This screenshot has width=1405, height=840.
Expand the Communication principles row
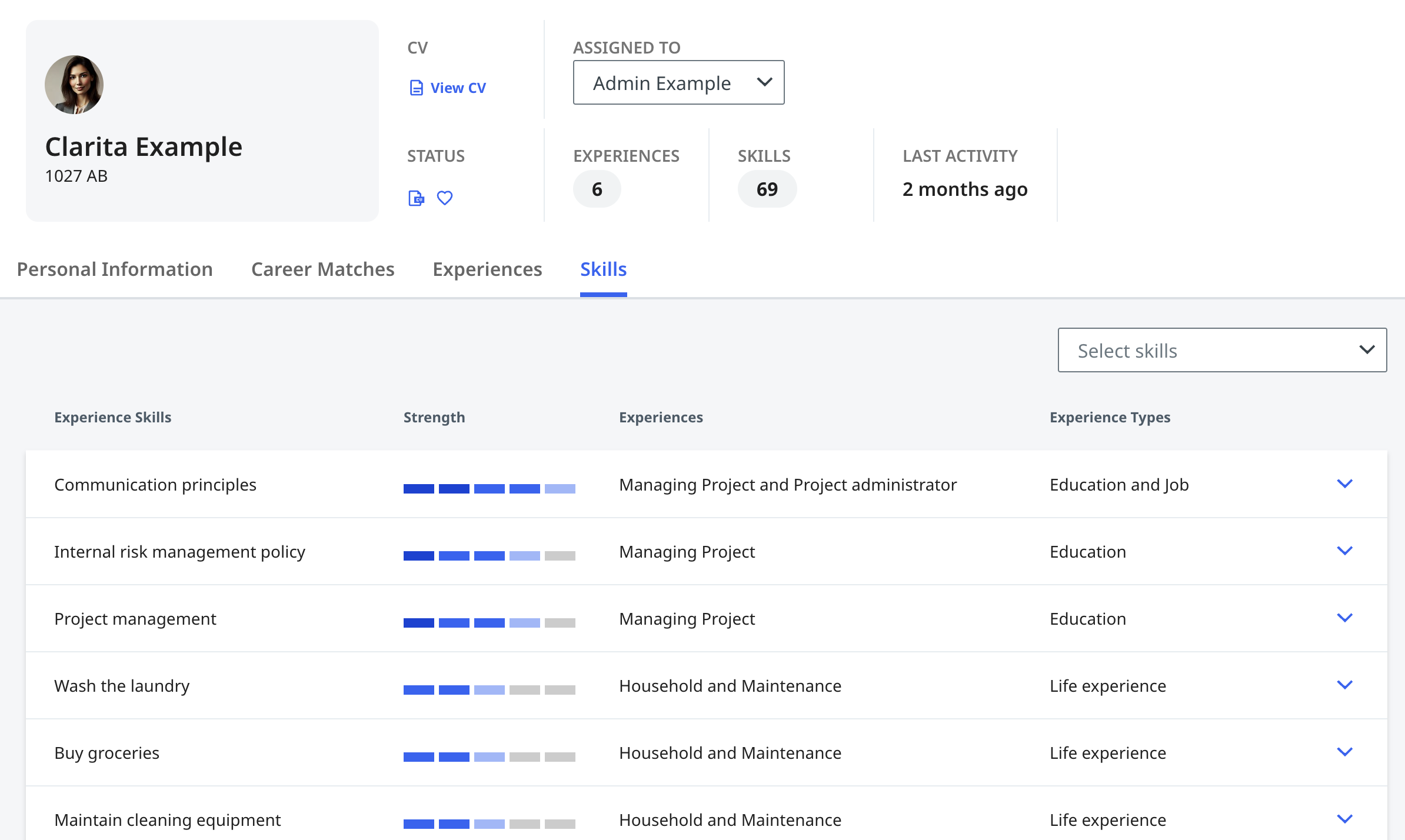point(1345,484)
